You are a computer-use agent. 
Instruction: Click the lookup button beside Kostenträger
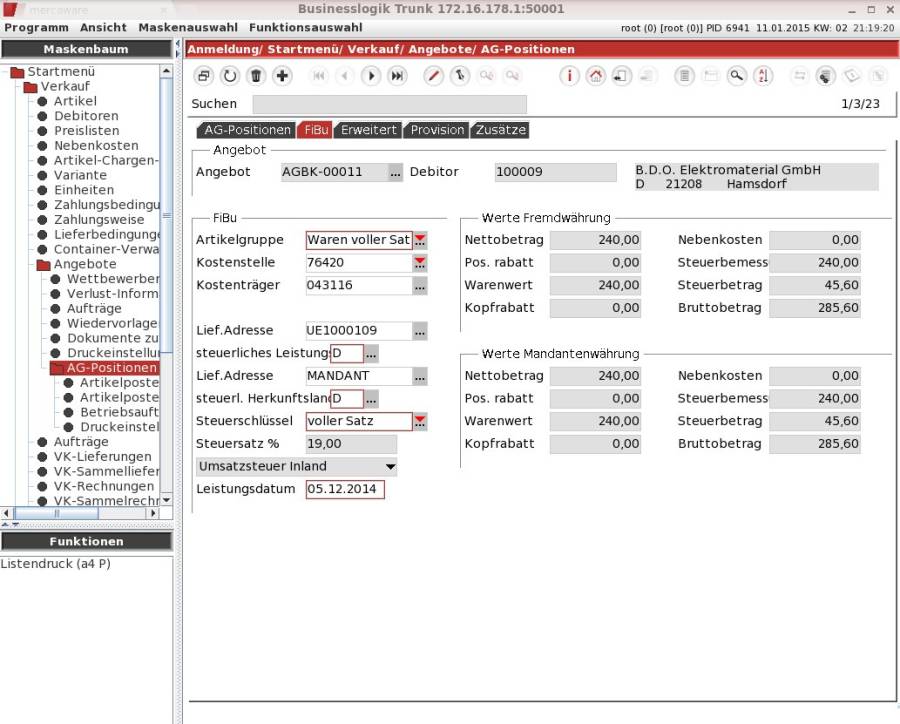[x=420, y=286]
